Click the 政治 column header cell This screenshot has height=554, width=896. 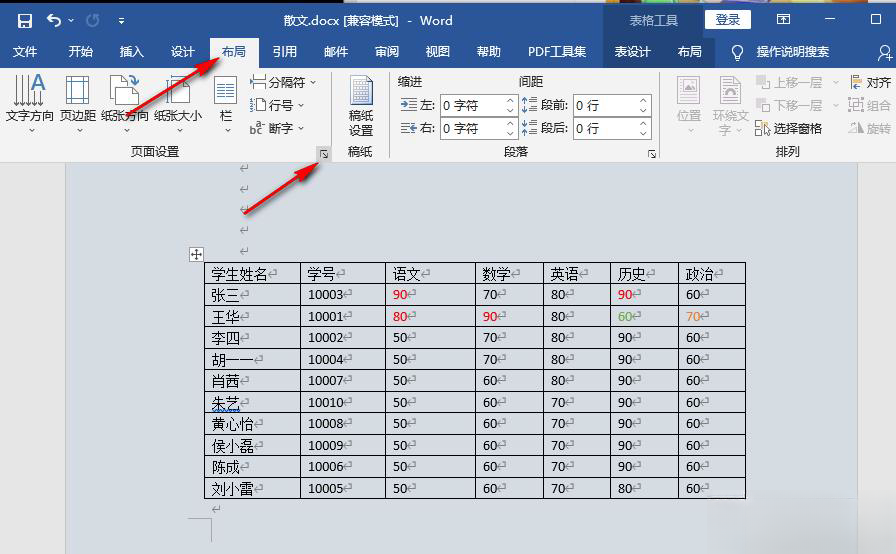pyautogui.click(x=711, y=274)
